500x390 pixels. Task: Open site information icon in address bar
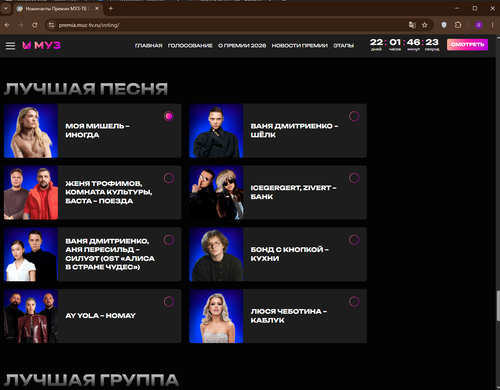[51, 25]
